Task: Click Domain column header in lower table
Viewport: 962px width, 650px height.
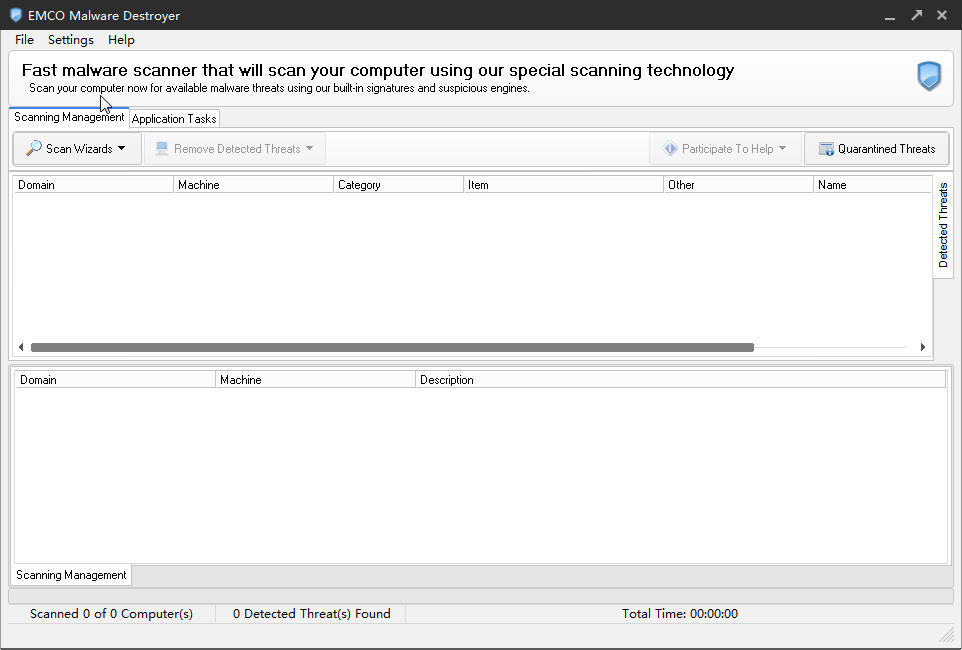Action: pos(115,380)
